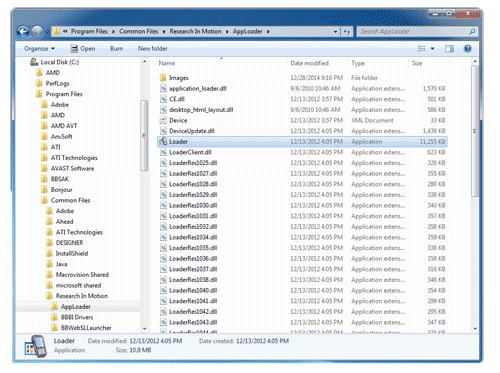This screenshot has width=500, height=373.
Task: Click Burn in the toolbar
Action: 116,49
